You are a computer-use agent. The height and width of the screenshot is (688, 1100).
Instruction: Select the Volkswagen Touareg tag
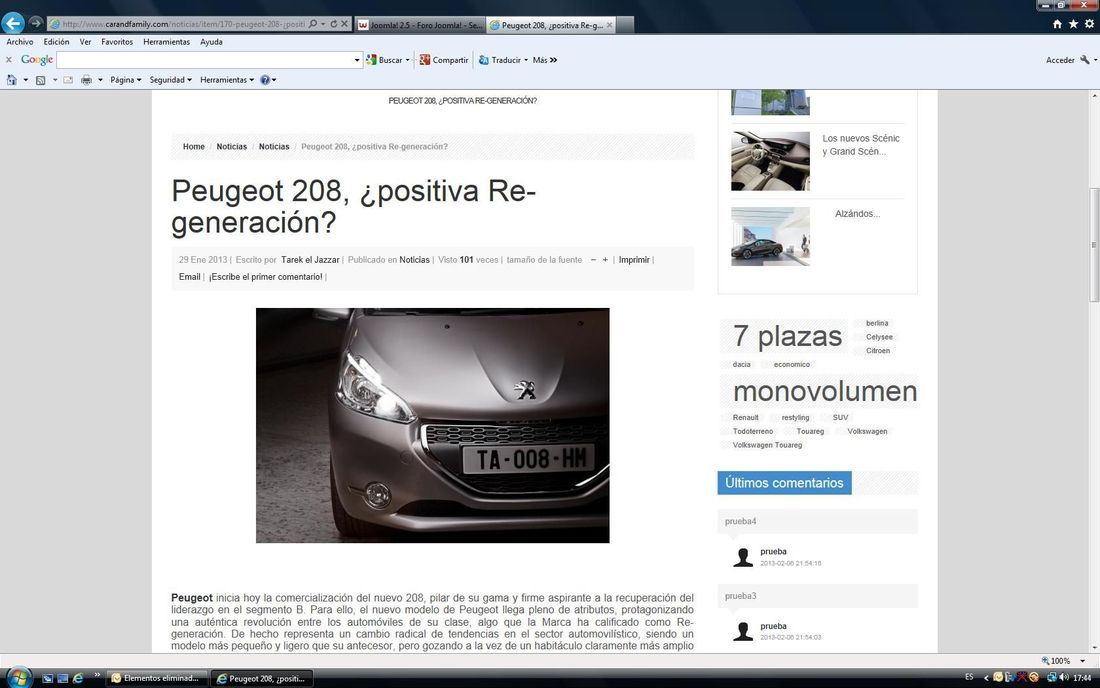coord(767,445)
